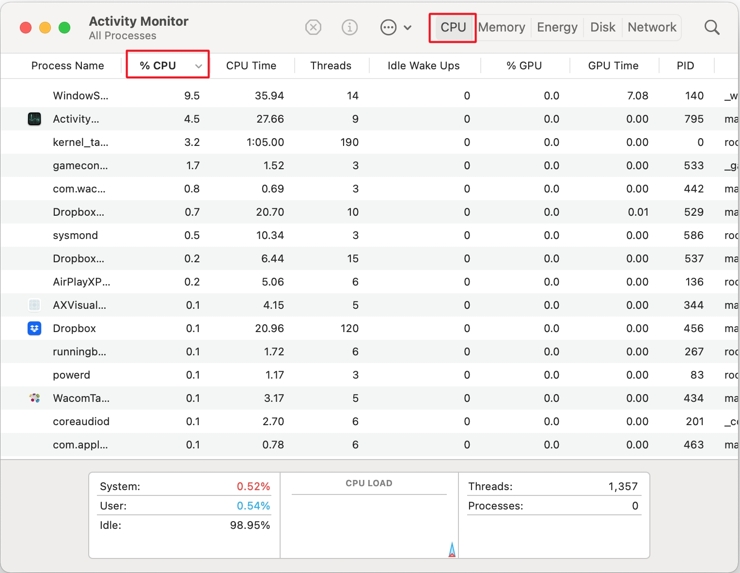Switch to the Disk tab
740x573 pixels.
pyautogui.click(x=603, y=27)
